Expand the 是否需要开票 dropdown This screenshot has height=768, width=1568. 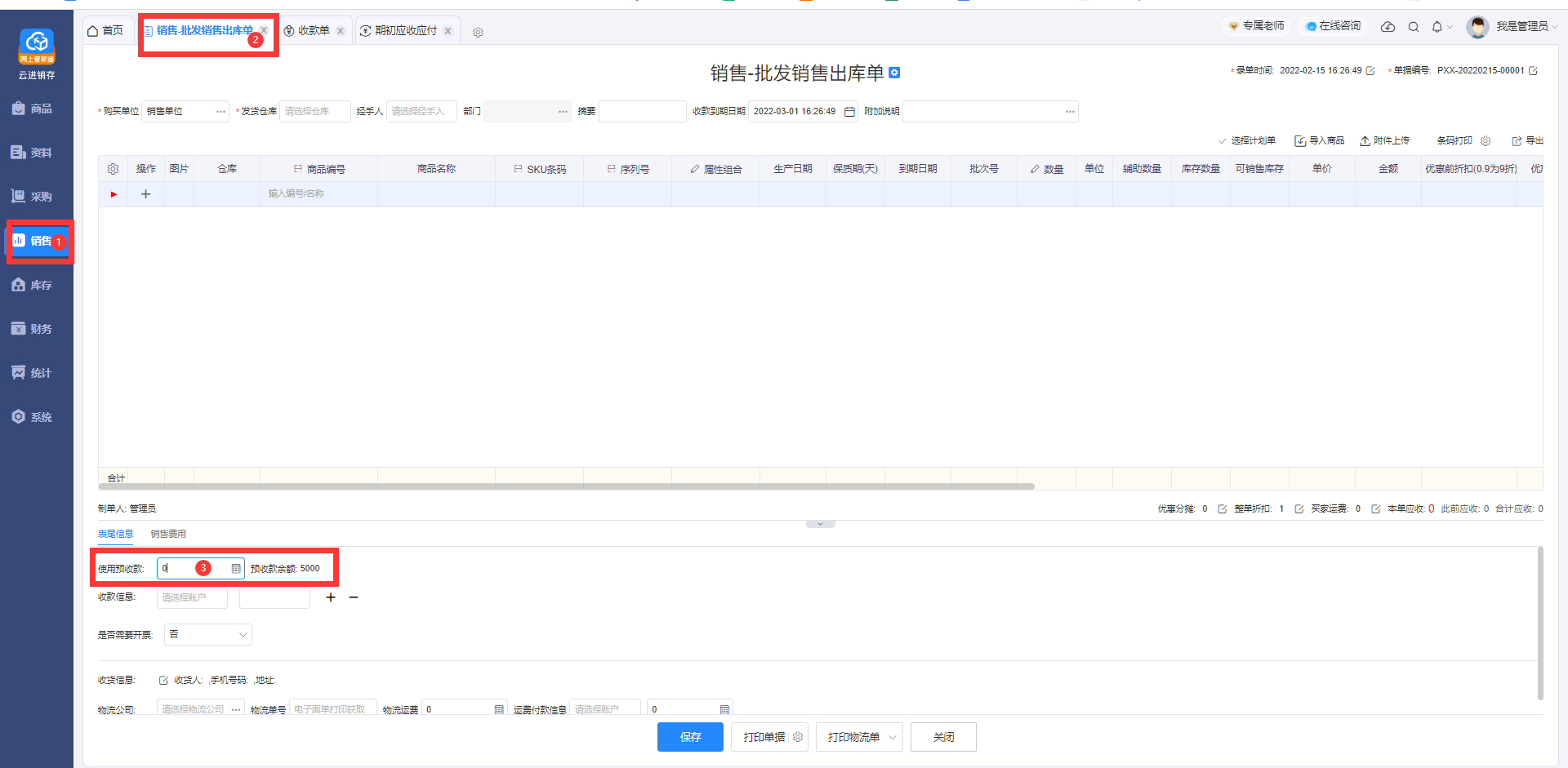coord(242,635)
